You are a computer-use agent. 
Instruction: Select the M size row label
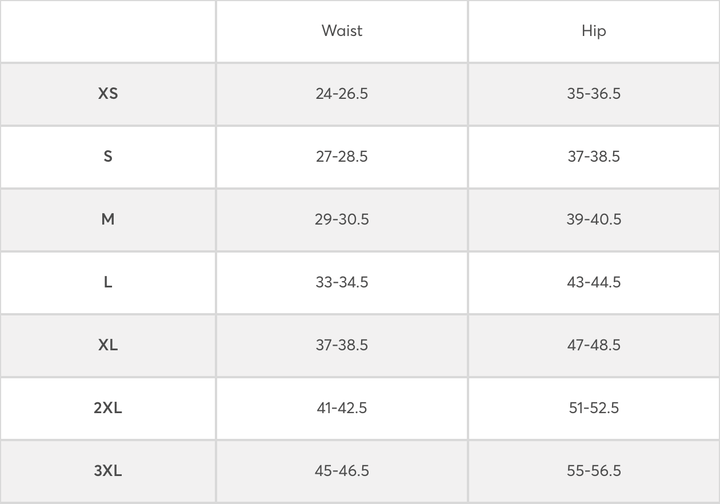(108, 219)
